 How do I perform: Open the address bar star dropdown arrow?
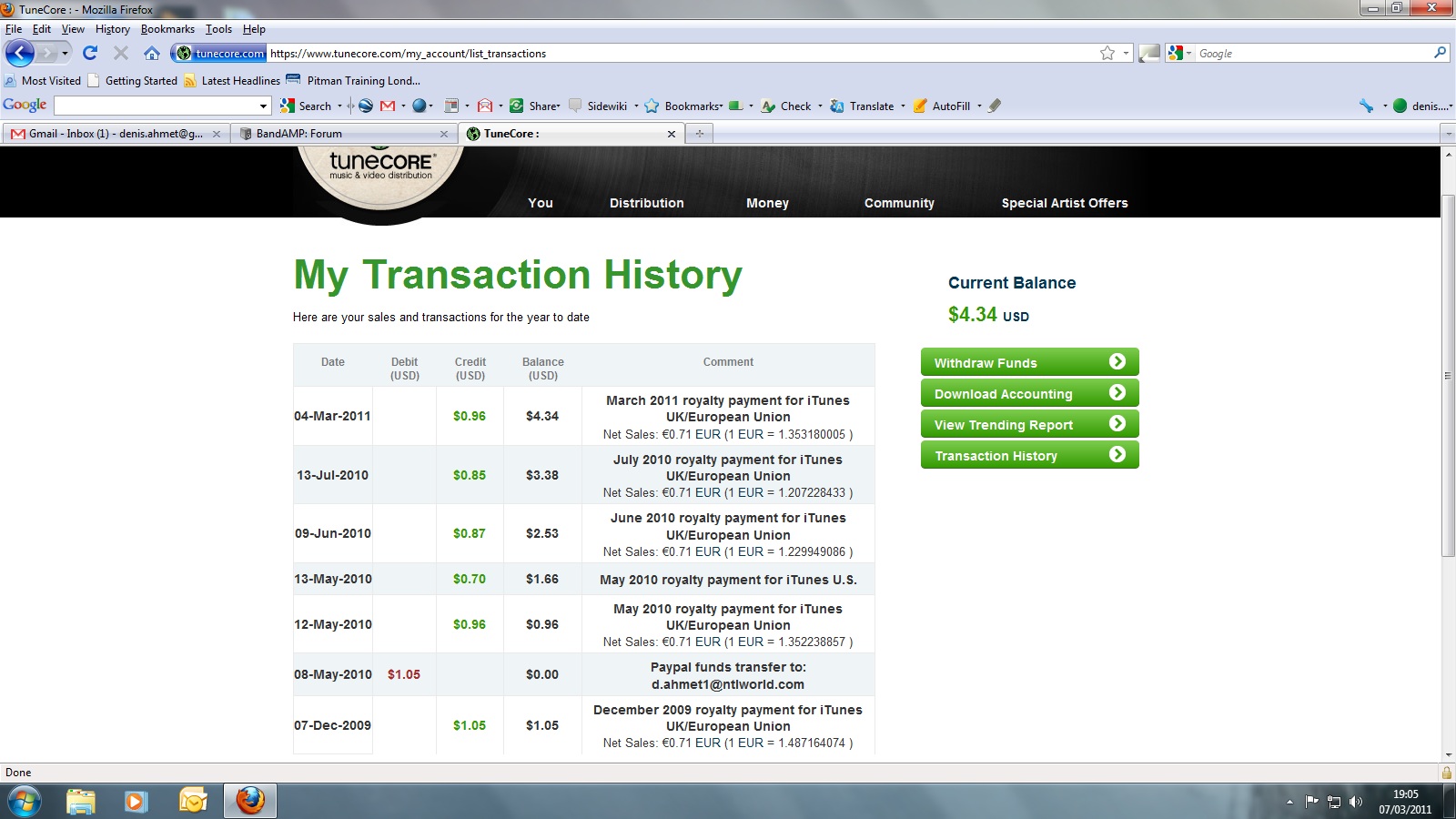[1126, 53]
